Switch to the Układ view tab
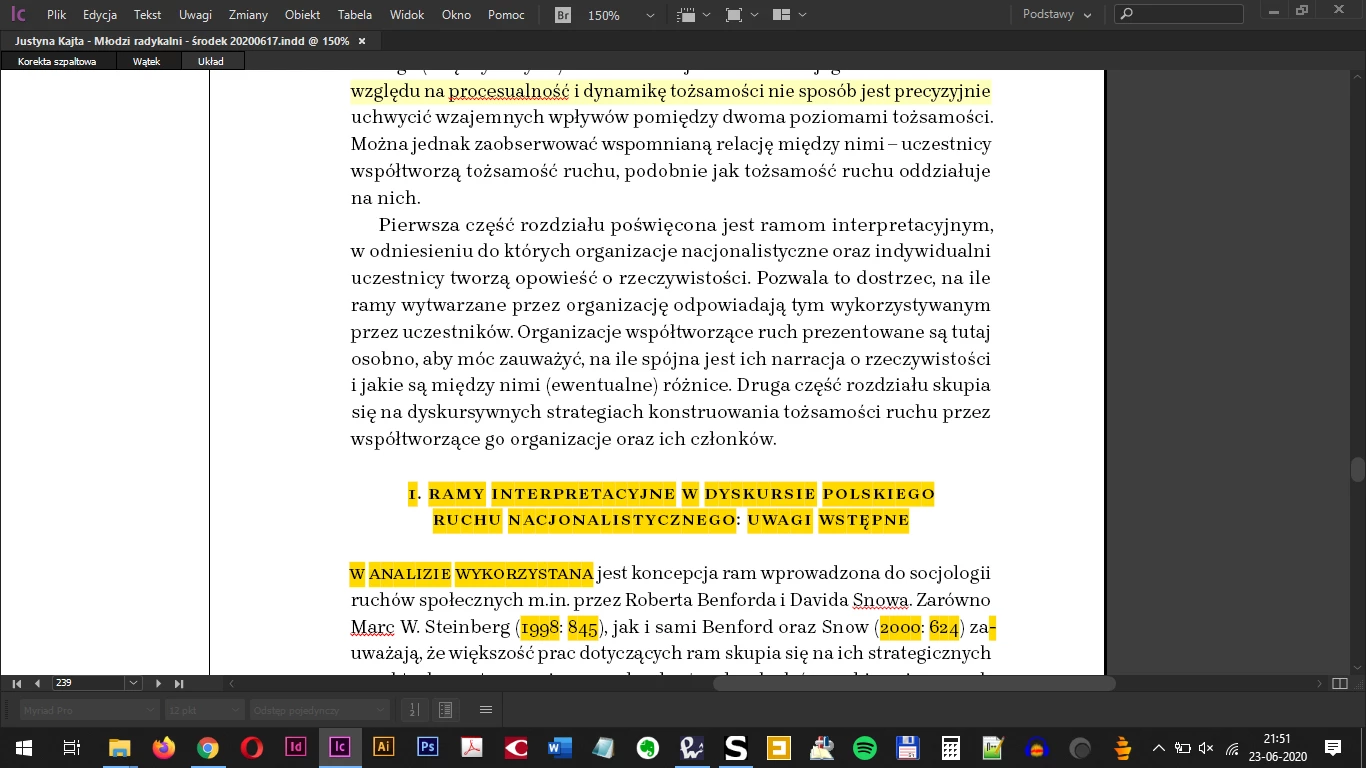 point(211,61)
